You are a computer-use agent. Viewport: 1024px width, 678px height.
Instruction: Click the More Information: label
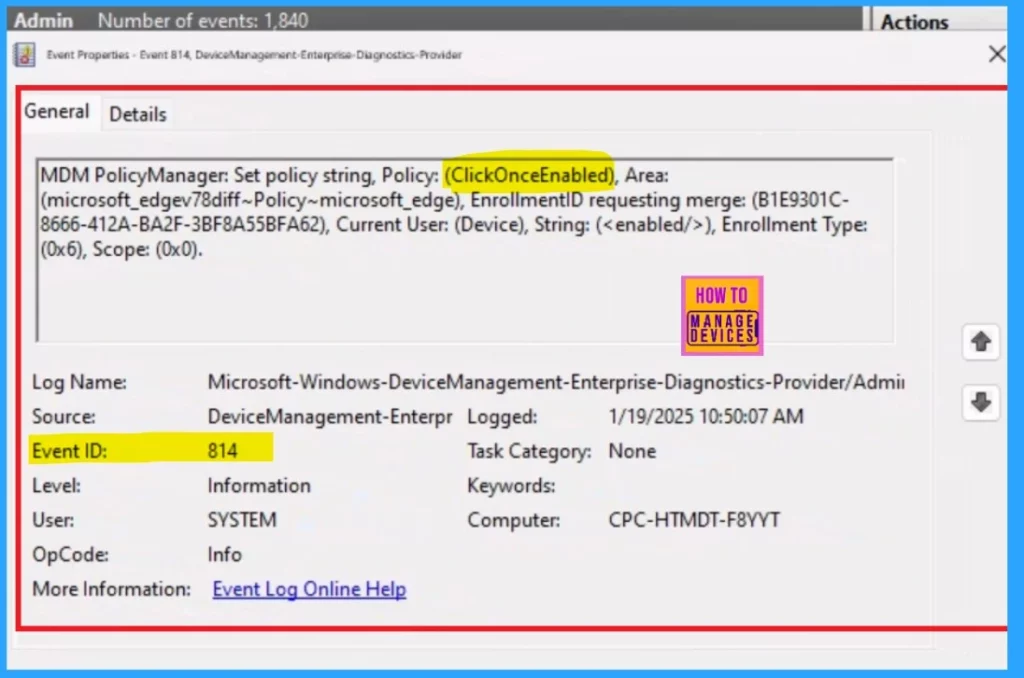[x=112, y=589]
